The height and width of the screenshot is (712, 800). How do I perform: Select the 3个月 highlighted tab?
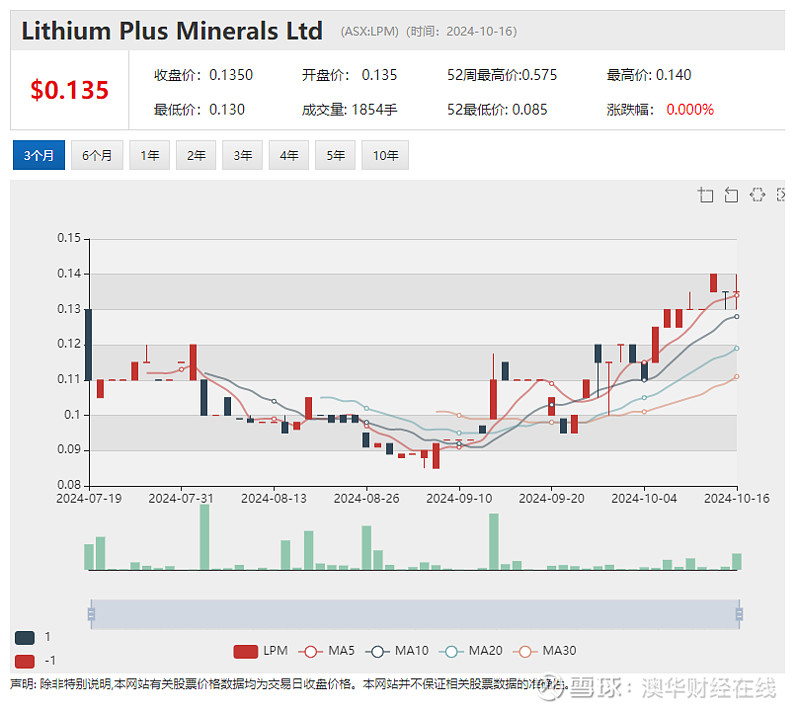coord(38,155)
